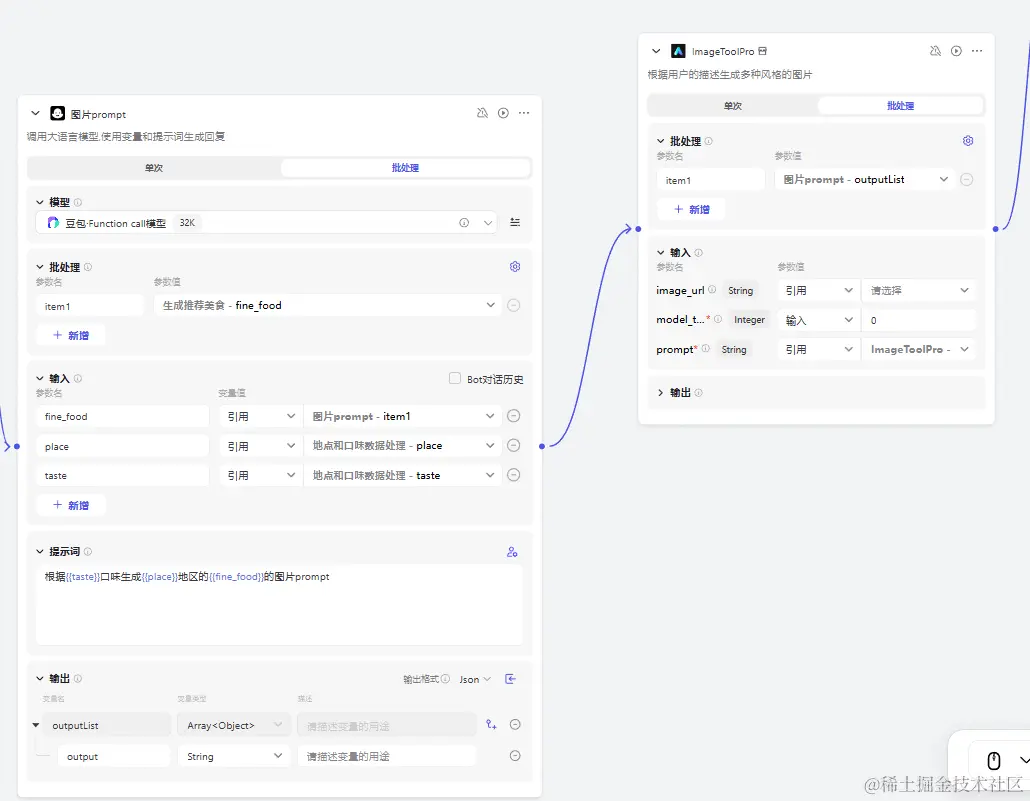Run the ImageToolPro node with play icon
Screen dimensions: 1030x801
point(956,51)
